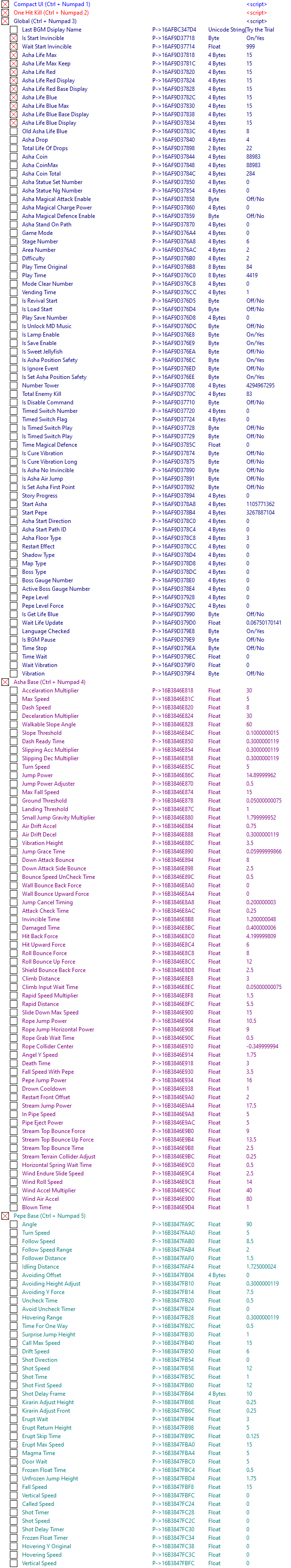The height and width of the screenshot is (1568, 291).
Task: Toggle the Asha Life Blue Max checkbox
Action: tap(13, 106)
